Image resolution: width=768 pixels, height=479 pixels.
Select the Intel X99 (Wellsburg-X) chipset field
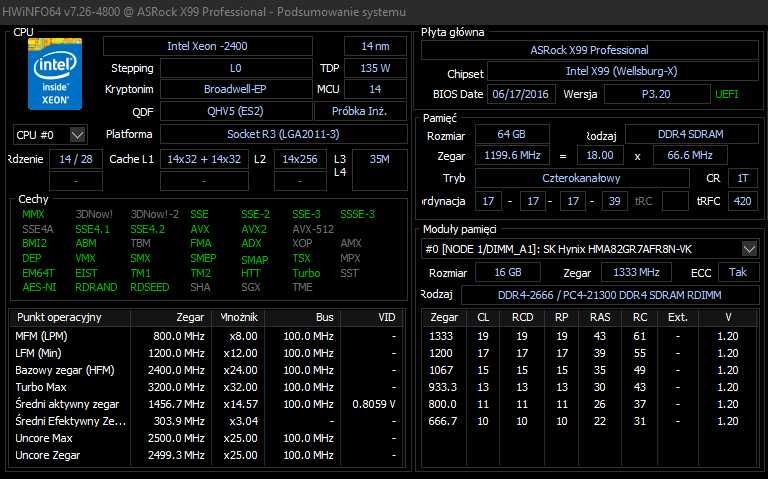[622, 71]
